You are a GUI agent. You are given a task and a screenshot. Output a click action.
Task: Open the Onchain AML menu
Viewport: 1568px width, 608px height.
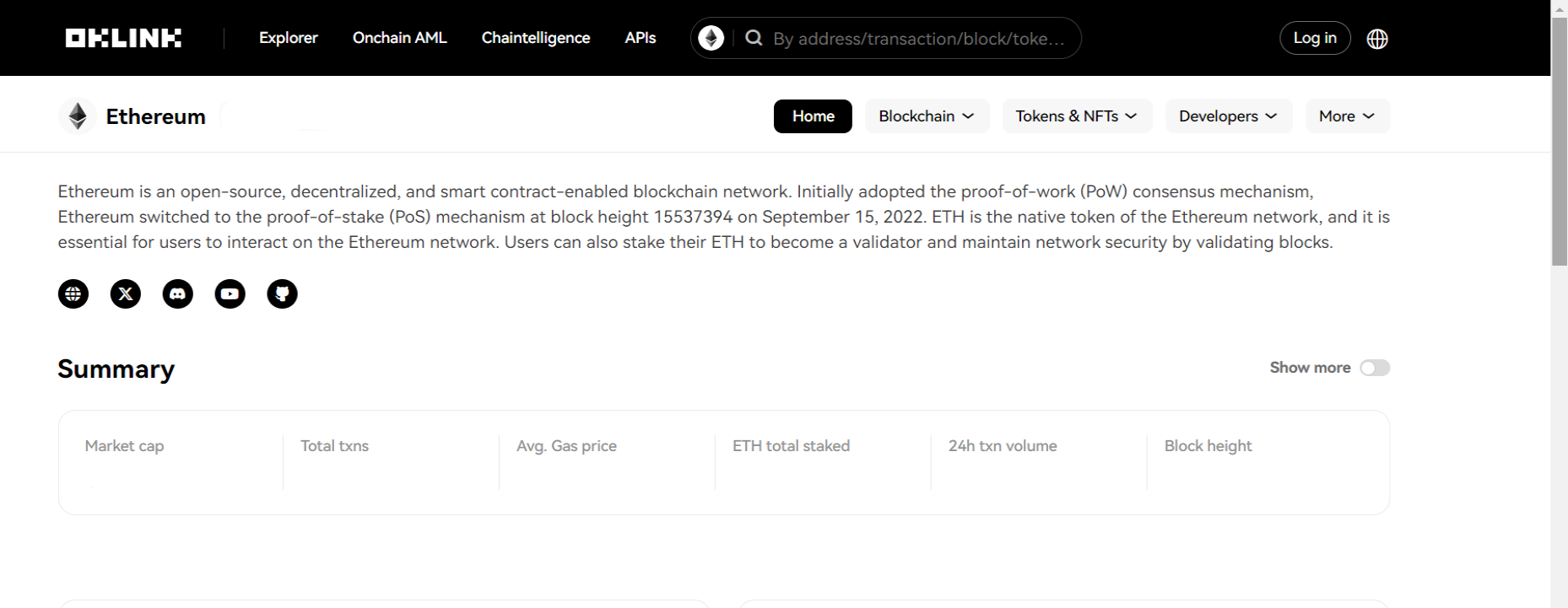[400, 38]
